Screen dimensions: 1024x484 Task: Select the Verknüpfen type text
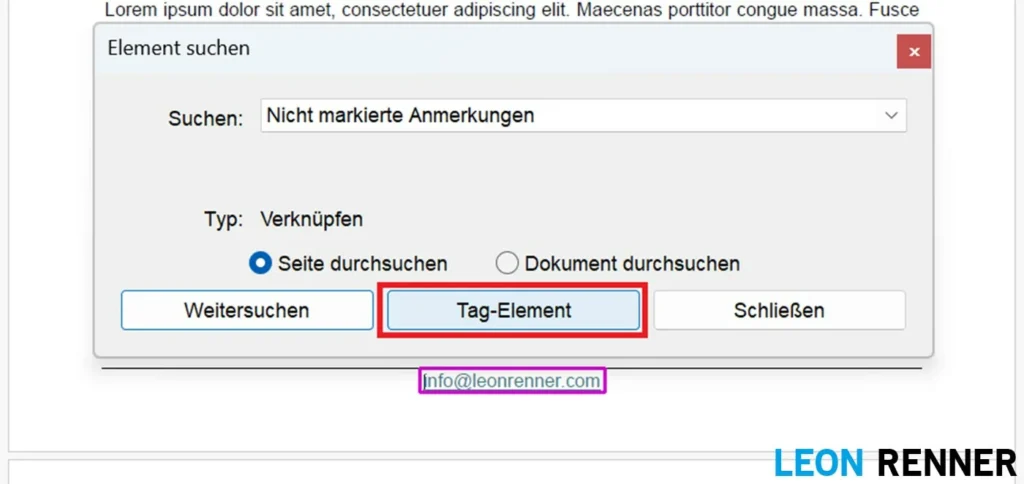pyautogui.click(x=311, y=219)
